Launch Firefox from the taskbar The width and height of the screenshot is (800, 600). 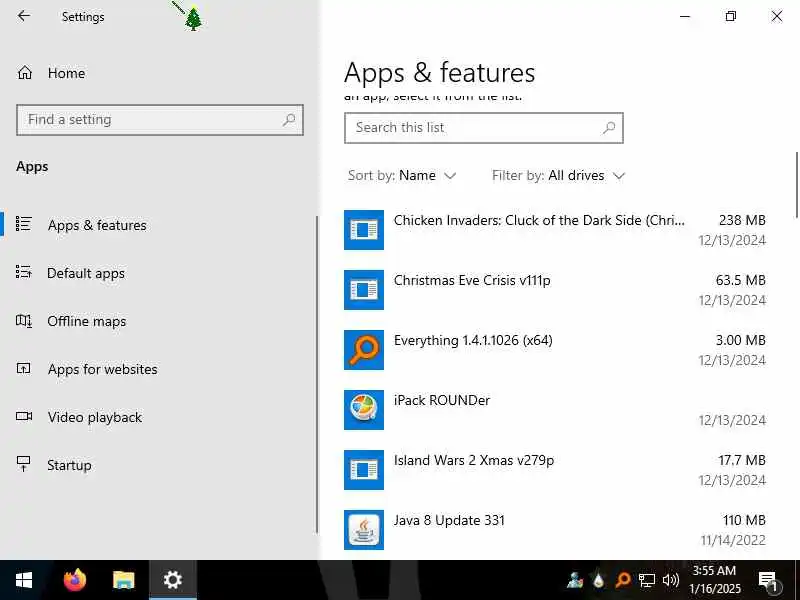74,580
